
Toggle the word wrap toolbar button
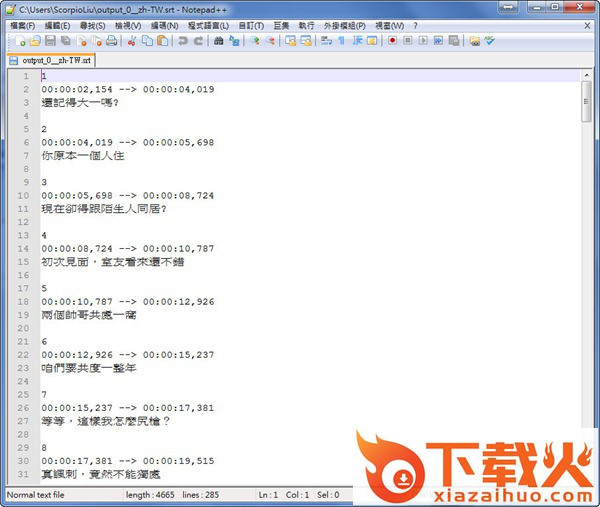(x=326, y=41)
